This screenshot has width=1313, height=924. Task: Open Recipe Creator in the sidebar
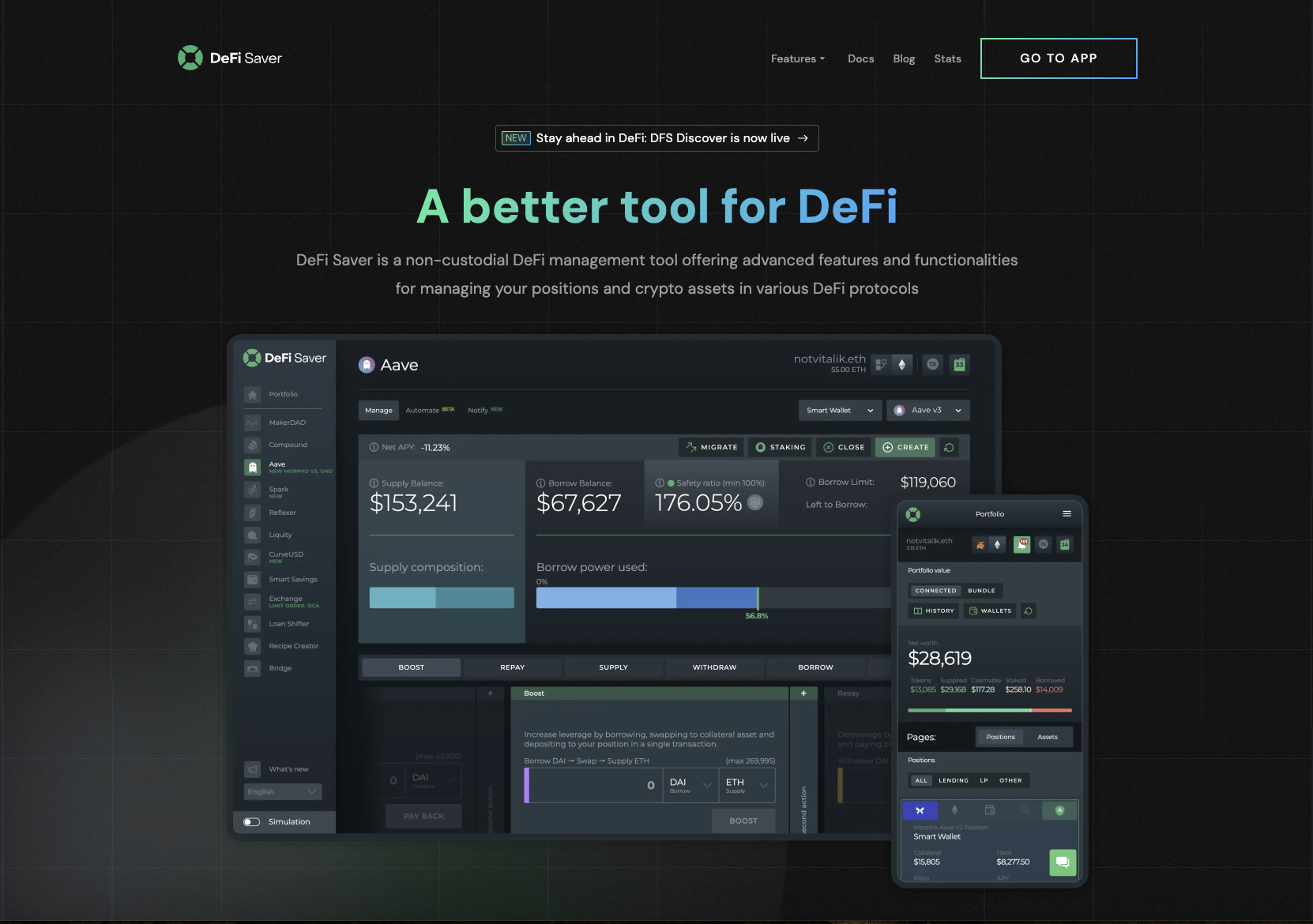click(x=282, y=646)
